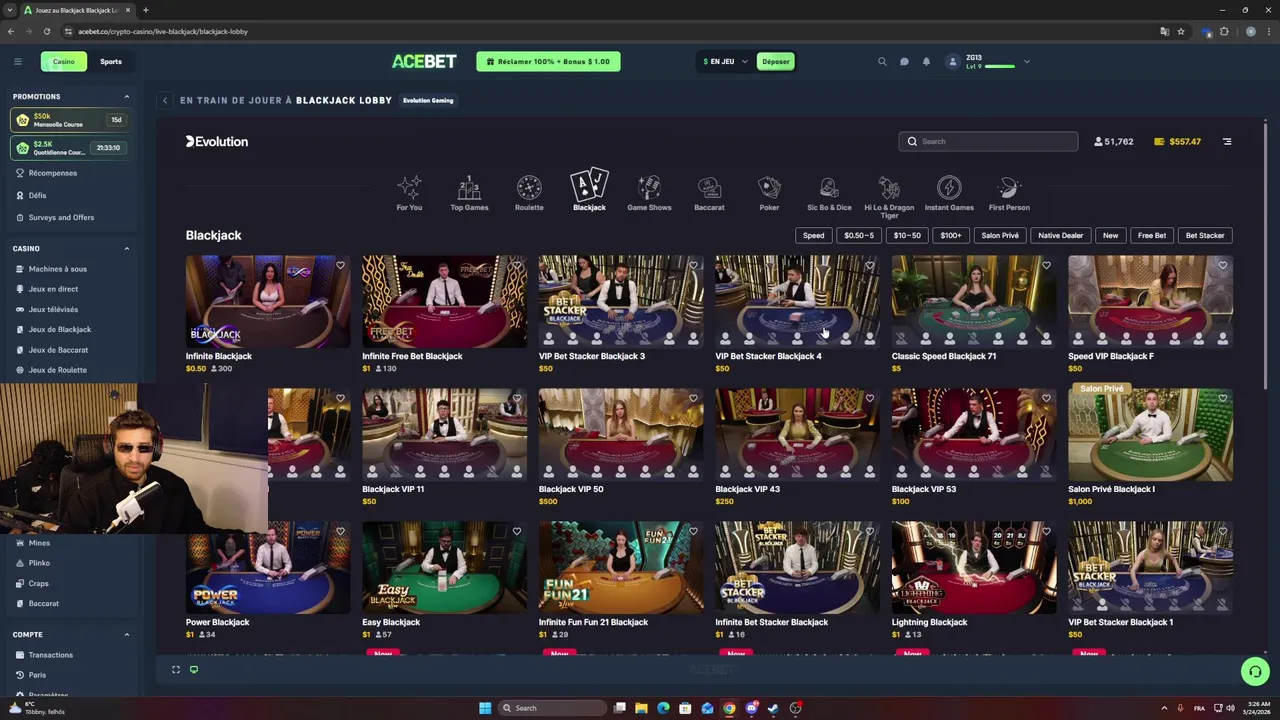
Task: Click the Evolution lobby search field
Action: (x=988, y=141)
